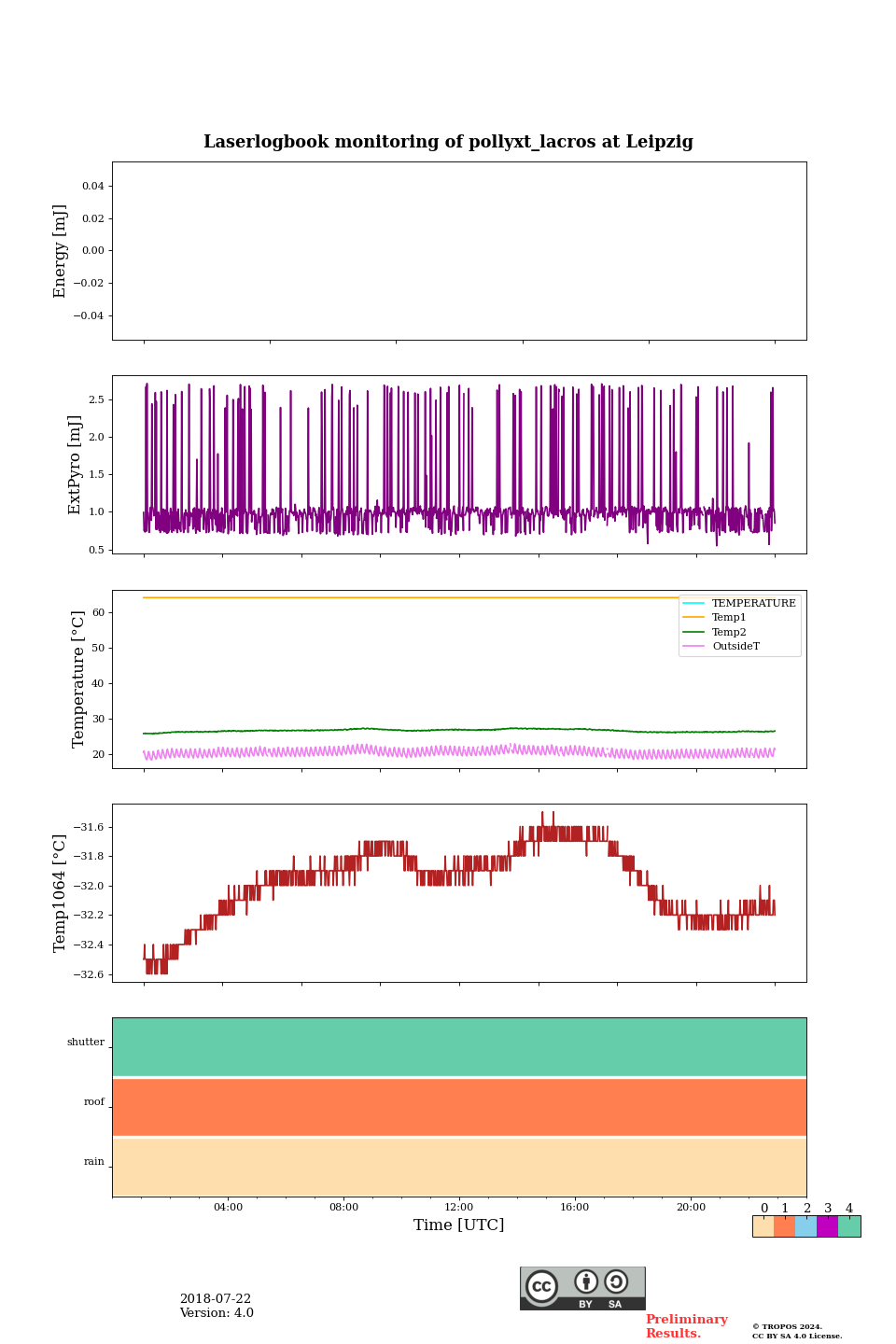This screenshot has height=1344, width=896.
Task: Select the orange swatch labeled 1
Action: [785, 1226]
